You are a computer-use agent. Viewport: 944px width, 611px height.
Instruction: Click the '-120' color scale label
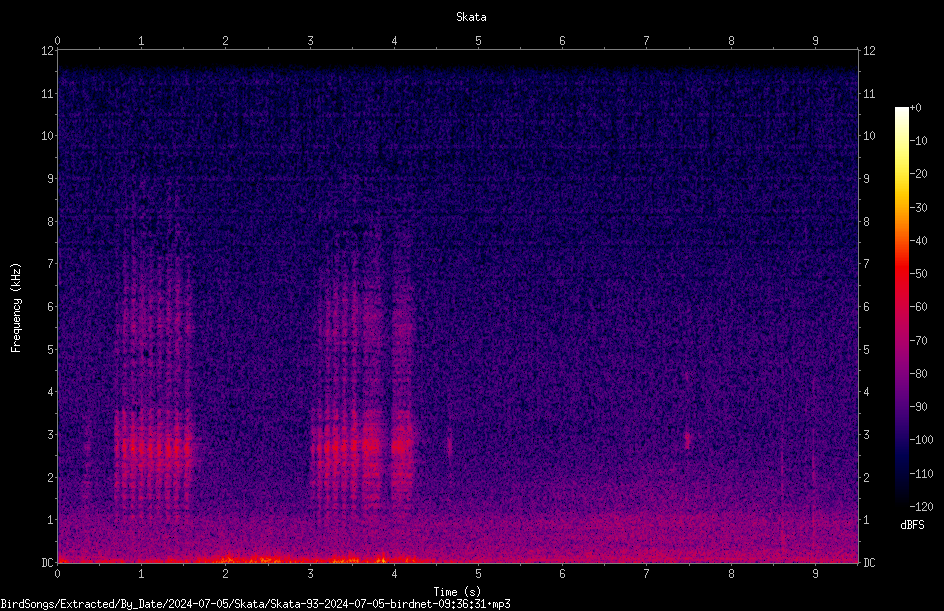[x=922, y=507]
